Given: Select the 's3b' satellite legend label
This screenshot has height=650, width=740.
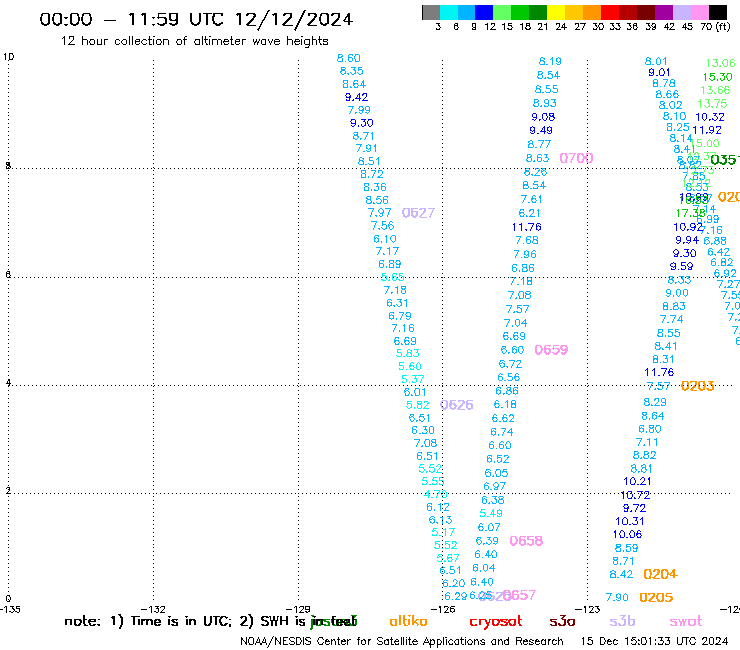Looking at the screenshot, I should [622, 621].
